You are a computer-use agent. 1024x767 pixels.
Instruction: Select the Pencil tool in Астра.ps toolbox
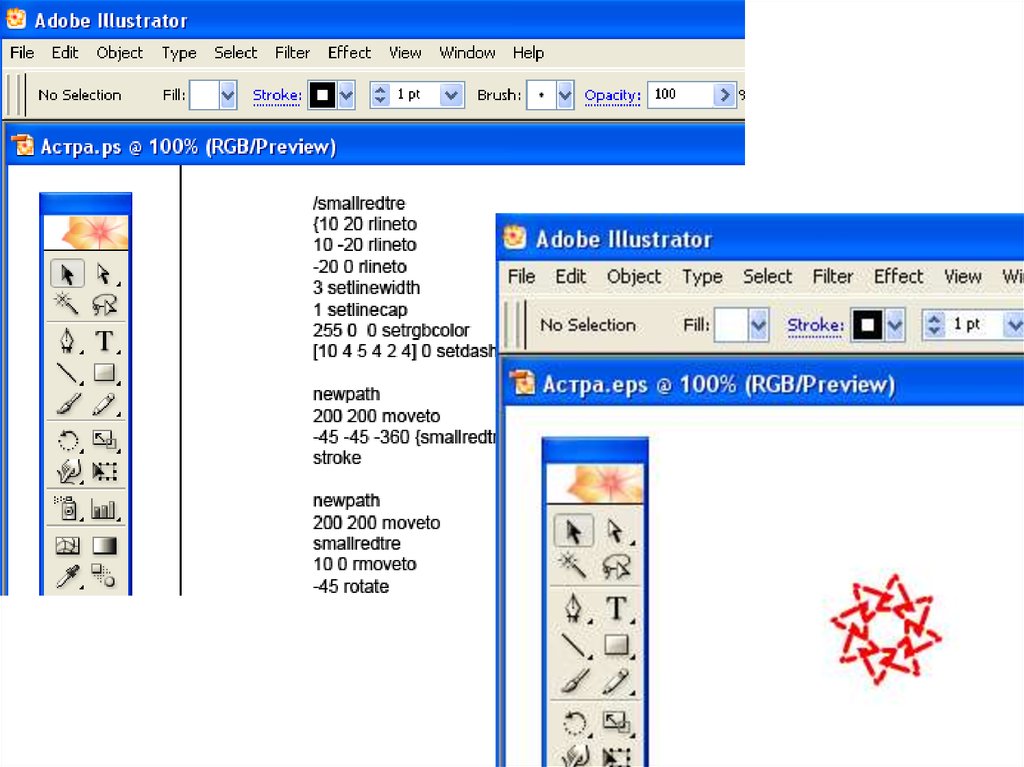tap(104, 404)
